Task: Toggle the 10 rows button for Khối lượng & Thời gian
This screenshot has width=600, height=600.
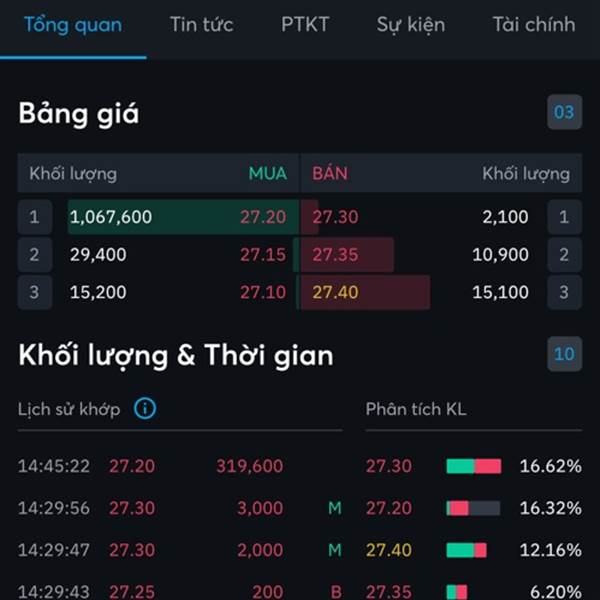Action: click(x=564, y=354)
